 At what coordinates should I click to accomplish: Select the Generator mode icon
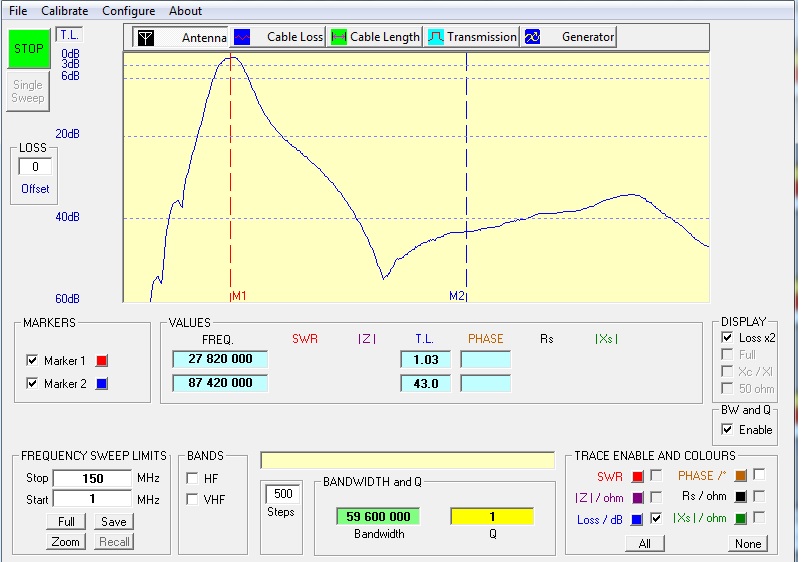(533, 37)
